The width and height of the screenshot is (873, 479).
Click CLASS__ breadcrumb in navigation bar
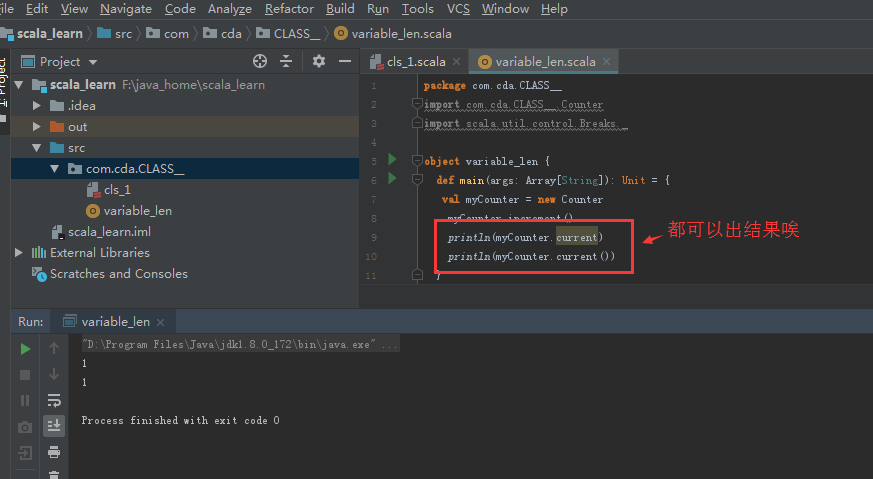288,34
